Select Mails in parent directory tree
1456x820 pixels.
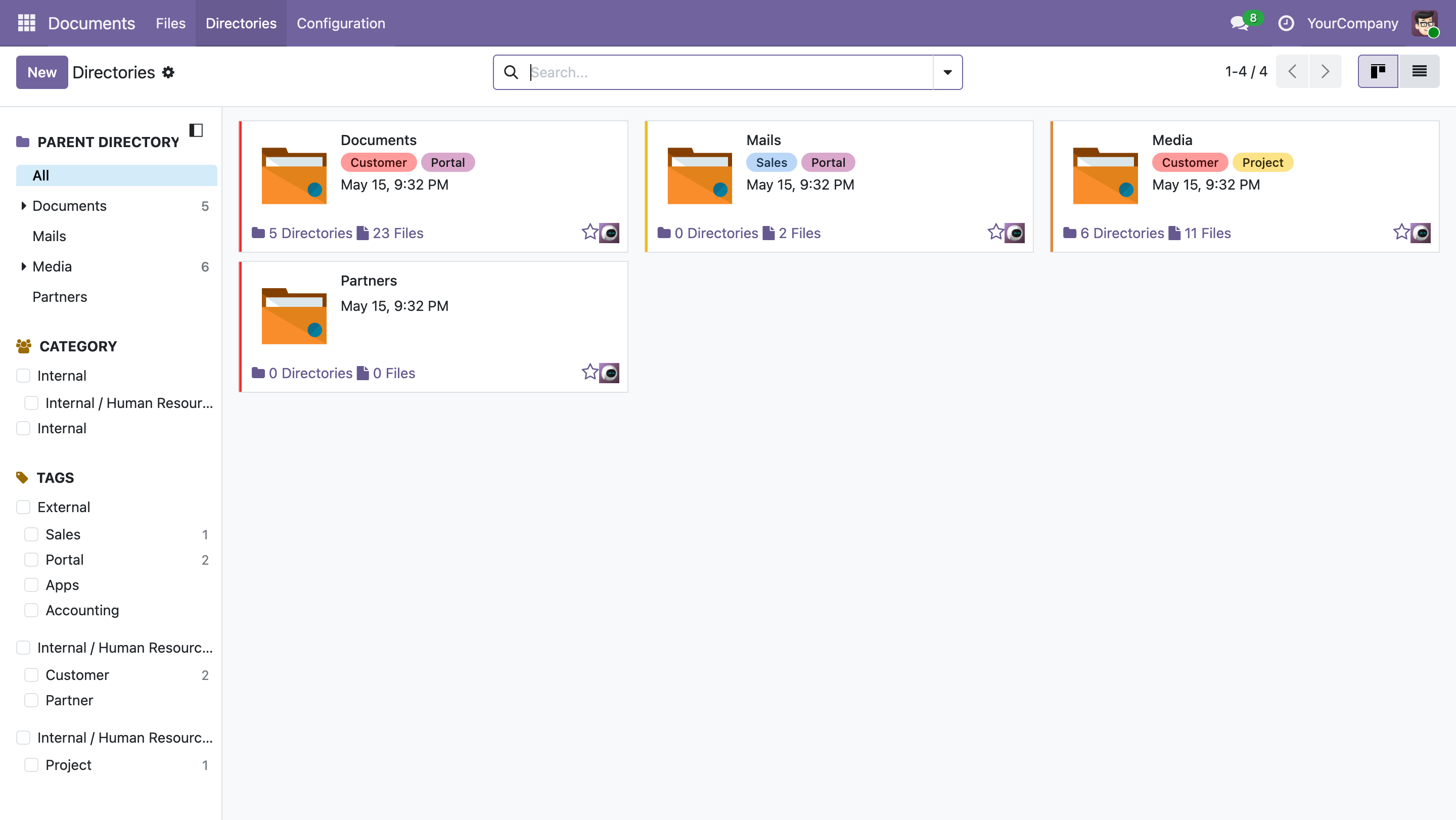click(x=49, y=236)
